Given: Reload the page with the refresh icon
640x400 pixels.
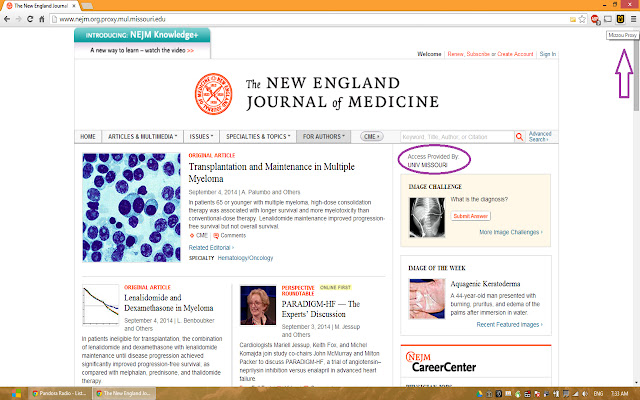Looking at the screenshot, I should coord(30,19).
